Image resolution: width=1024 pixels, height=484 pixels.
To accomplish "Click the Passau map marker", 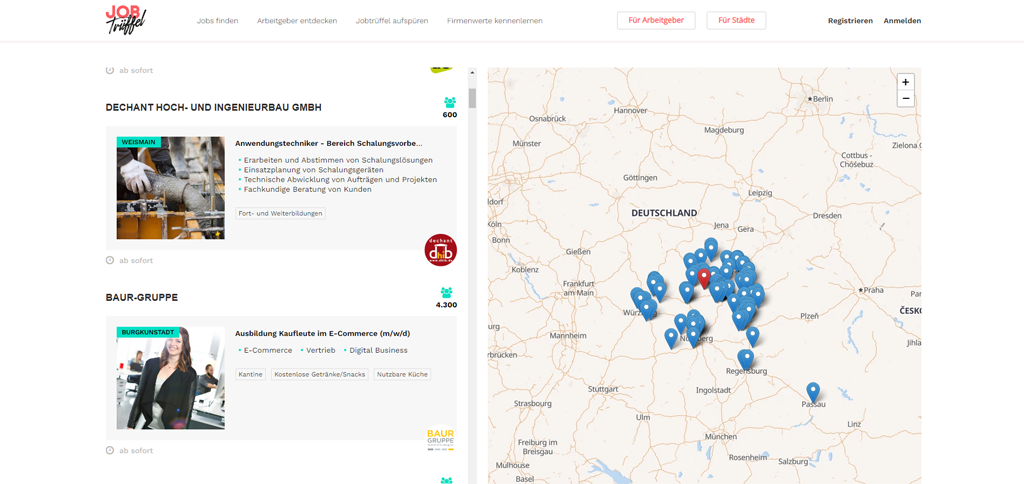I will 813,391.
